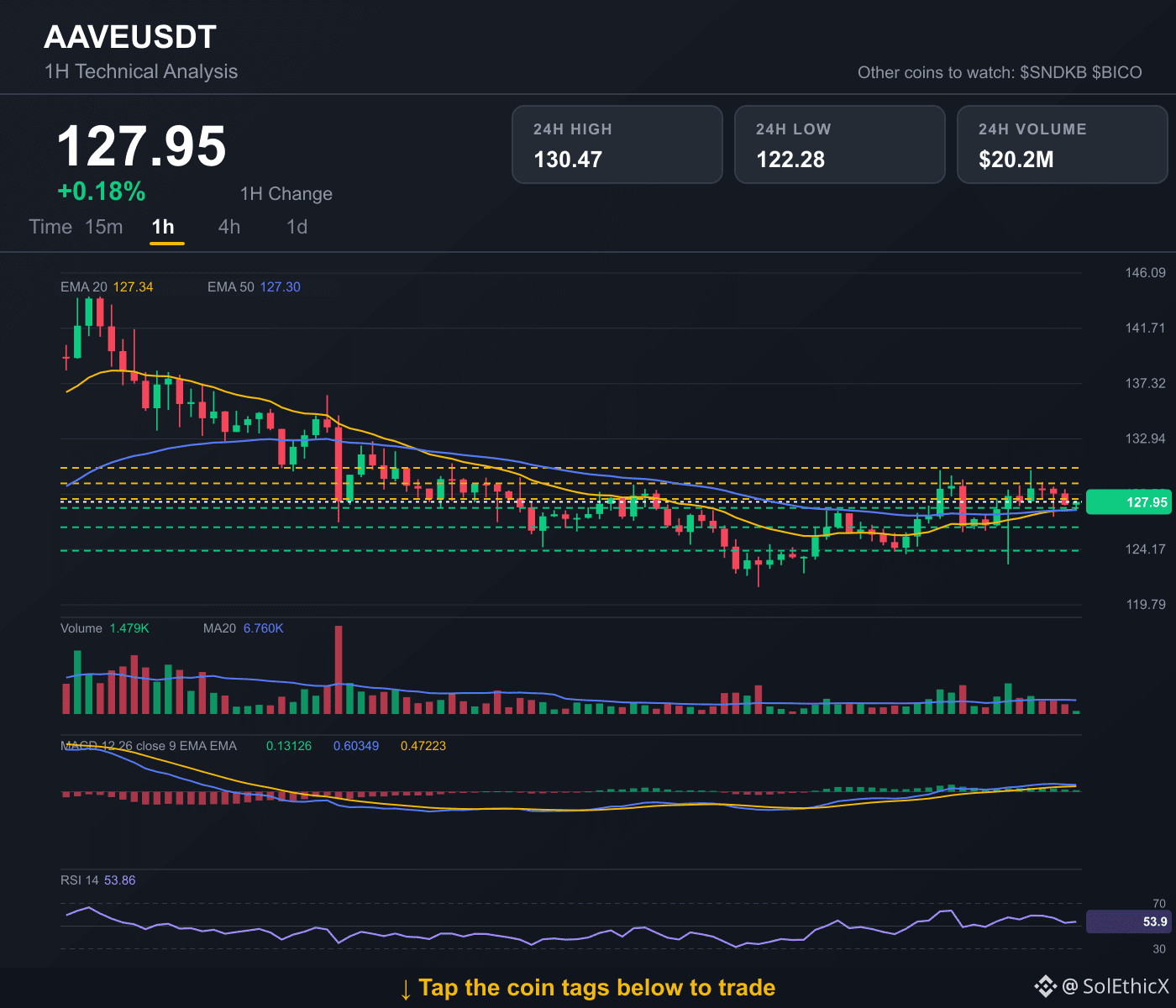Click the 119.79 price axis label
The image size is (1176, 1008).
tap(1146, 604)
